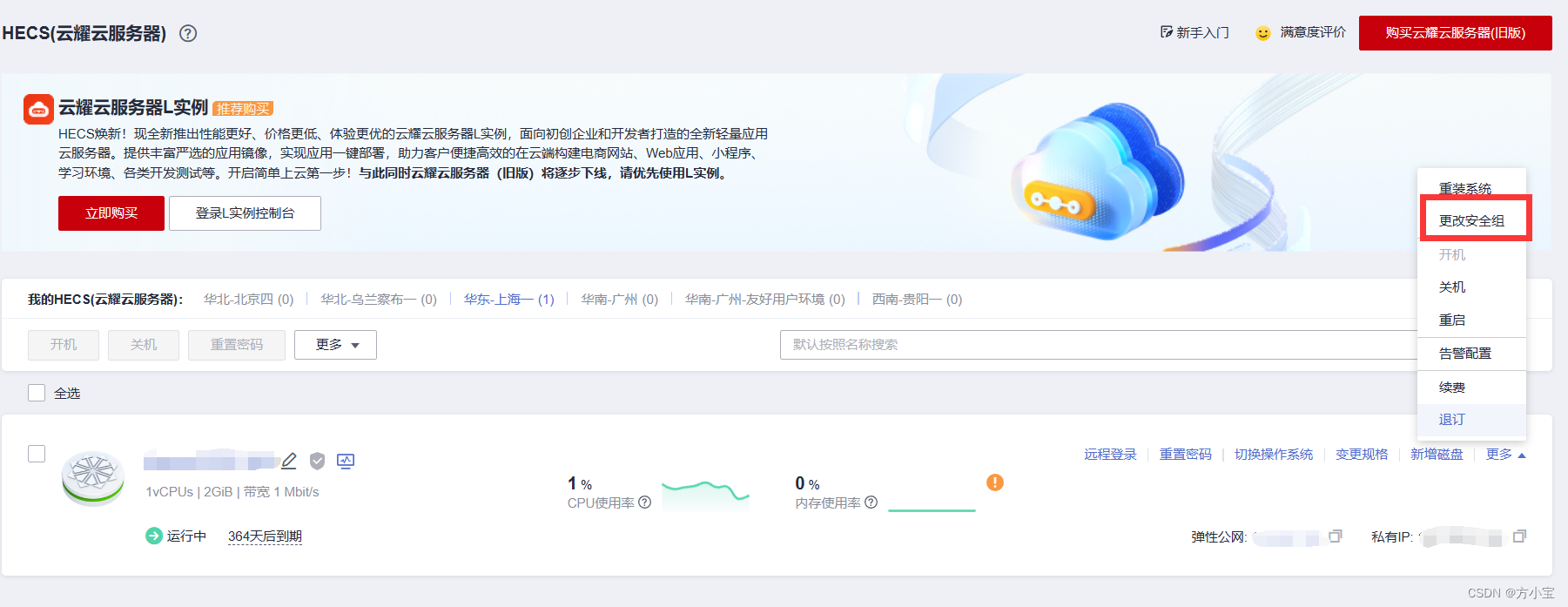Image resolution: width=1568 pixels, height=607 pixels.
Task: Click the 推荐购买 orange tag
Action: point(243,109)
